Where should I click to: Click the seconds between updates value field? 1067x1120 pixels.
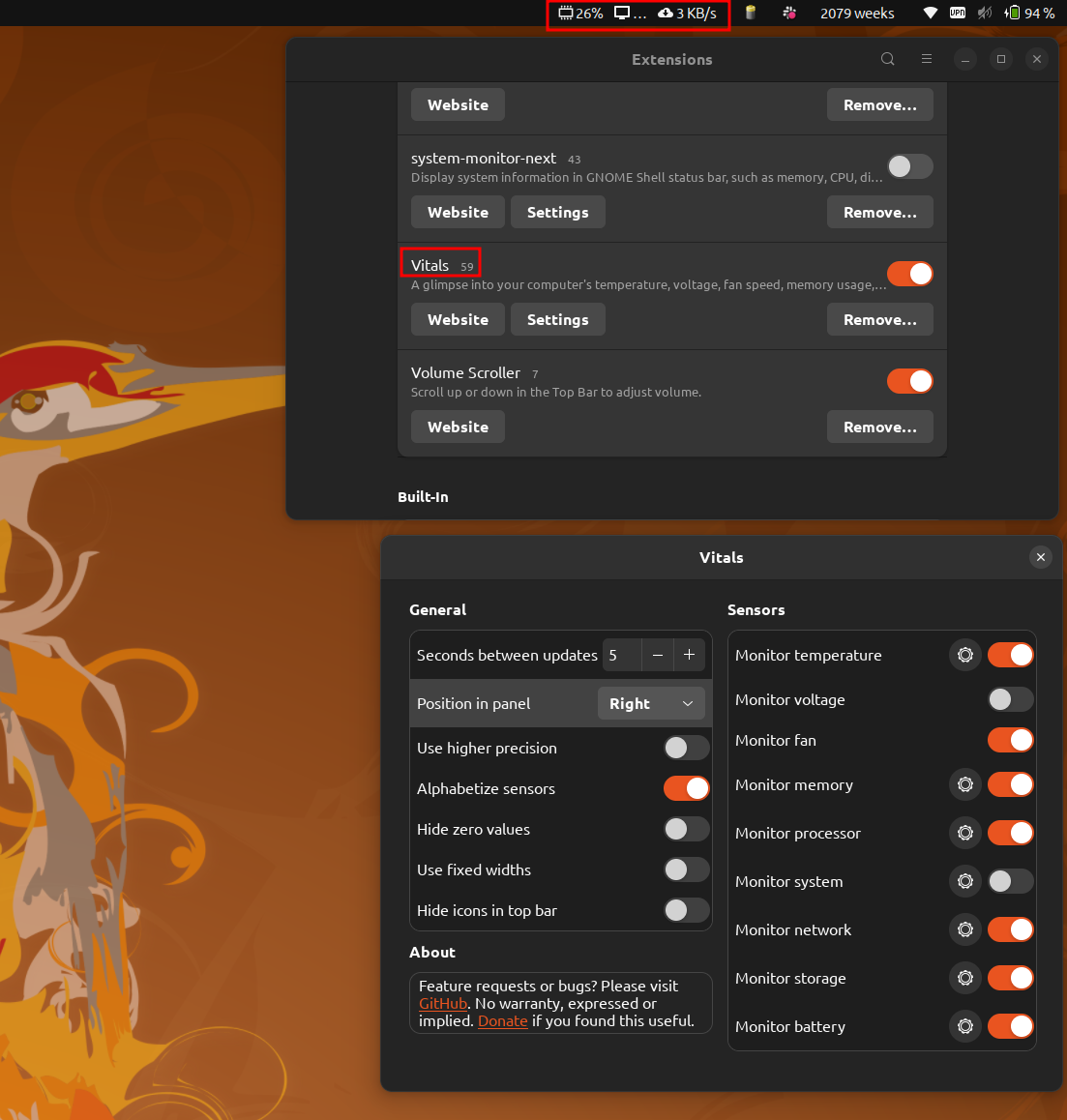point(622,655)
